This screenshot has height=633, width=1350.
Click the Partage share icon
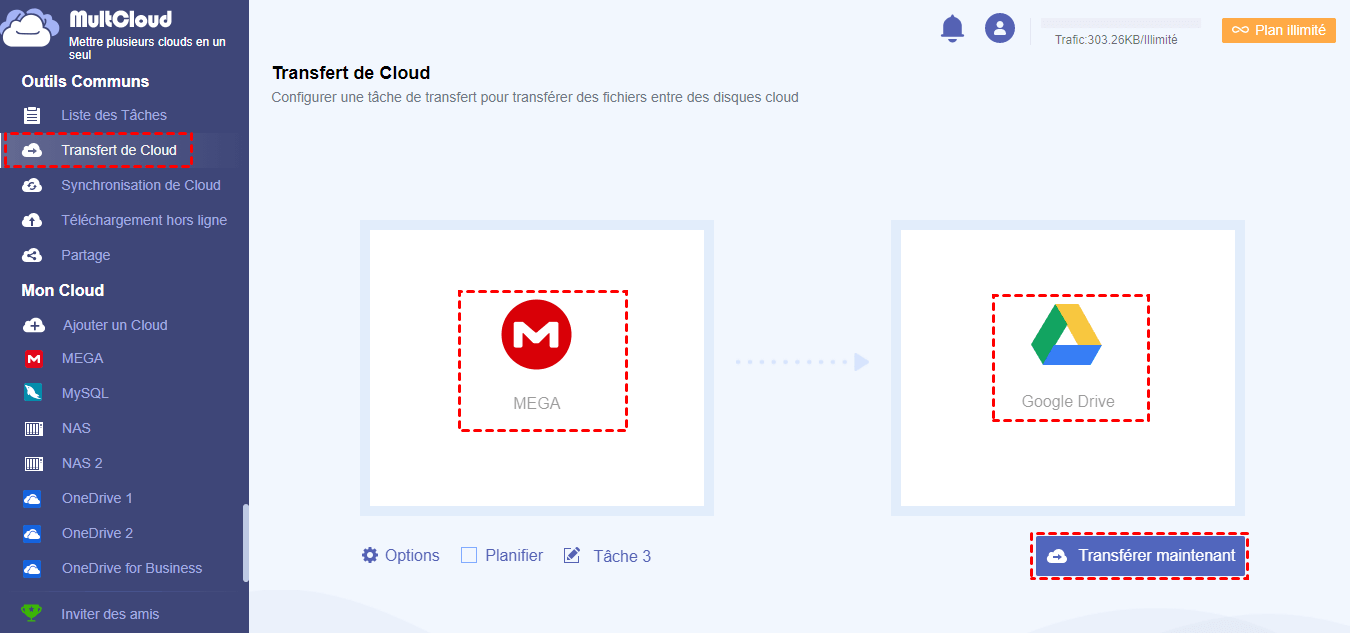click(33, 255)
